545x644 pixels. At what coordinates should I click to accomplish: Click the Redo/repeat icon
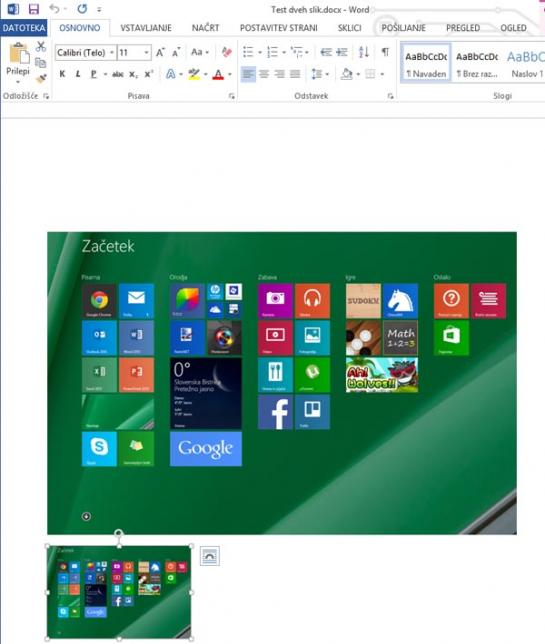pos(82,9)
